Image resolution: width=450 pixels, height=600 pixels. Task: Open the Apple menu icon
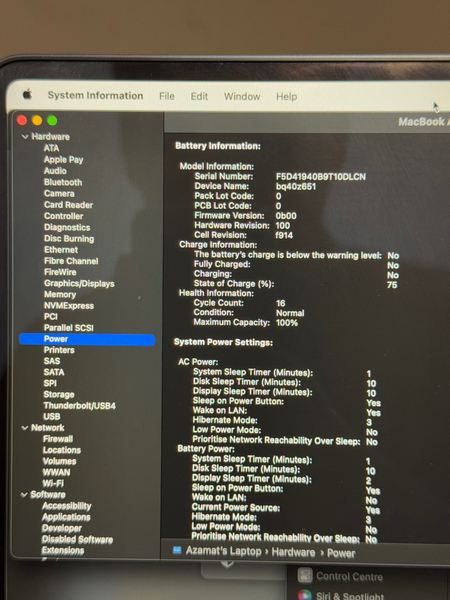(x=28, y=94)
